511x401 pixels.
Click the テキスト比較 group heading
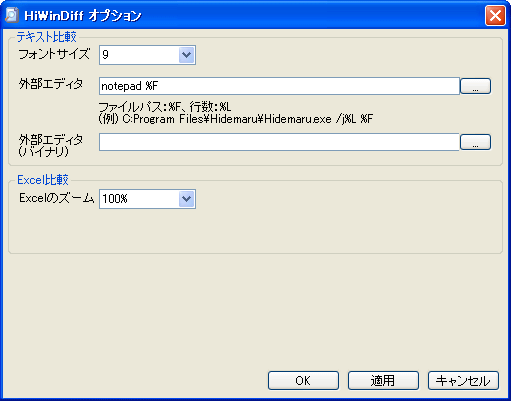click(x=47, y=37)
